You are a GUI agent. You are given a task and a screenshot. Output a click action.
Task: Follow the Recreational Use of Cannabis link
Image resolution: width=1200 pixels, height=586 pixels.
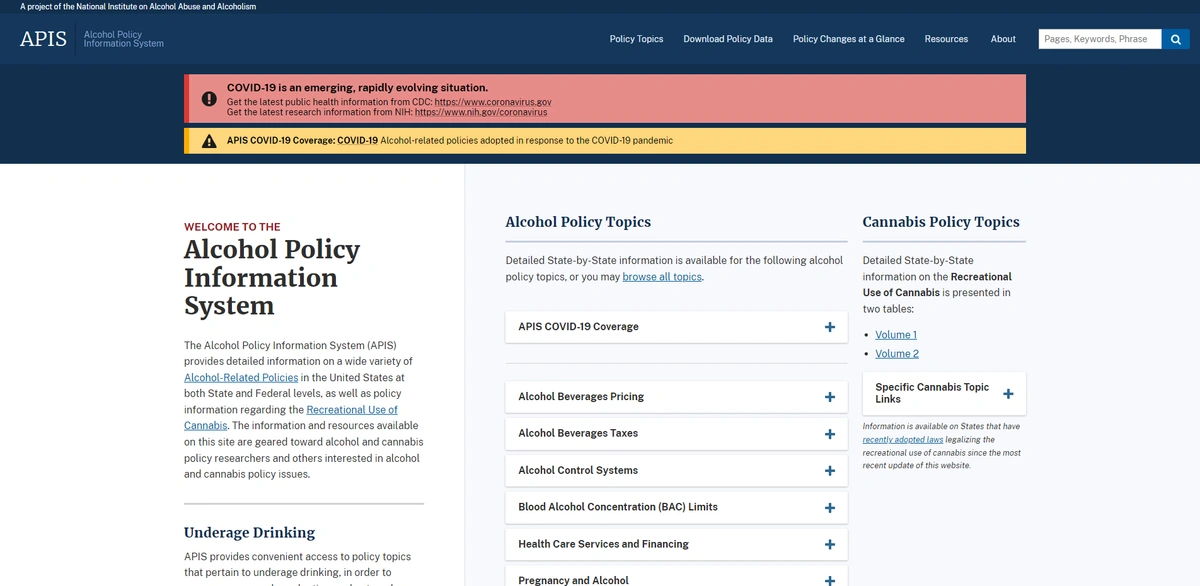pos(291,418)
